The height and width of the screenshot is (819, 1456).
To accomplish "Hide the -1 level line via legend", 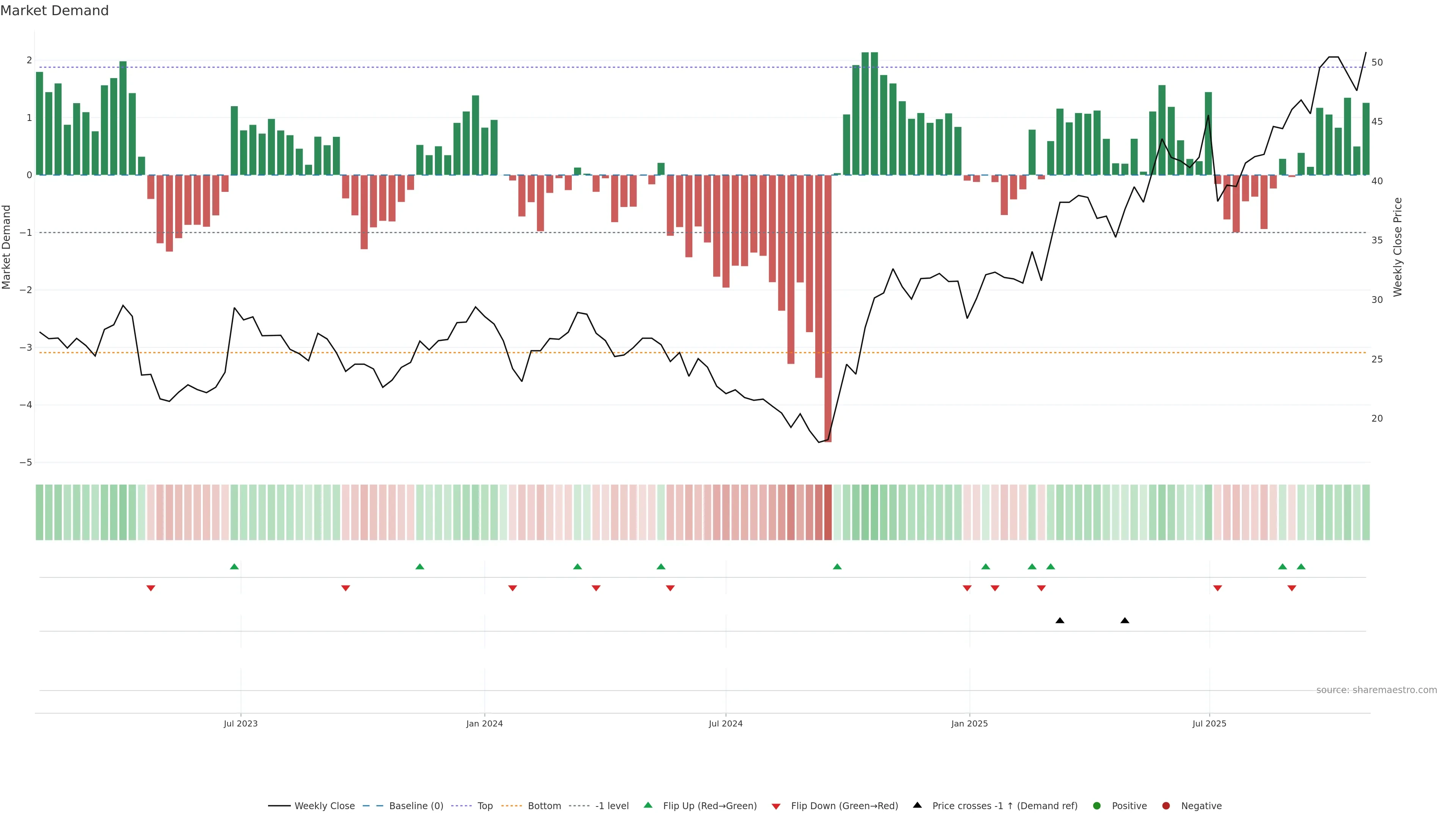I will [x=612, y=806].
